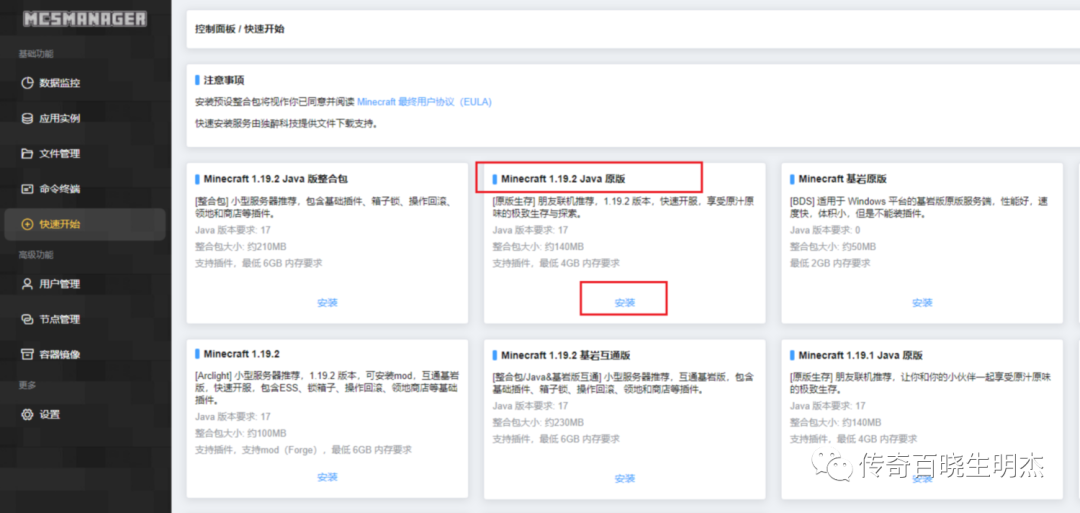The image size is (1080, 513).
Task: Install Minecraft 1.19.2 Java 版整合包
Action: (x=327, y=302)
